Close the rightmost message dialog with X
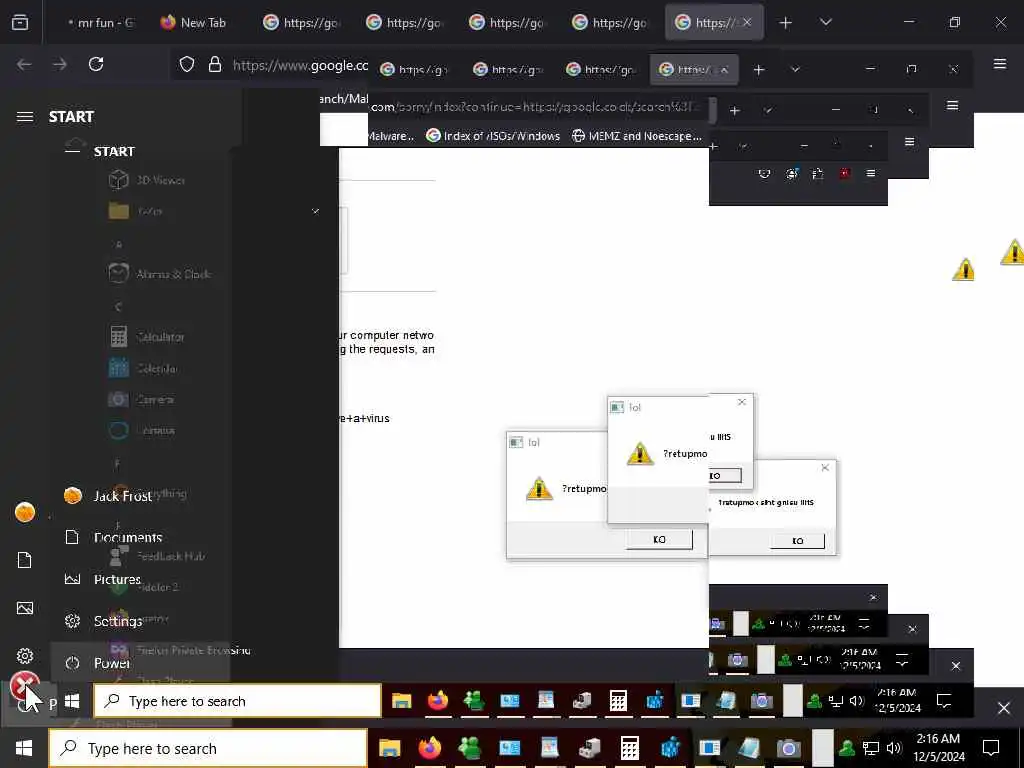Screen dimensions: 1024x768 point(825,468)
